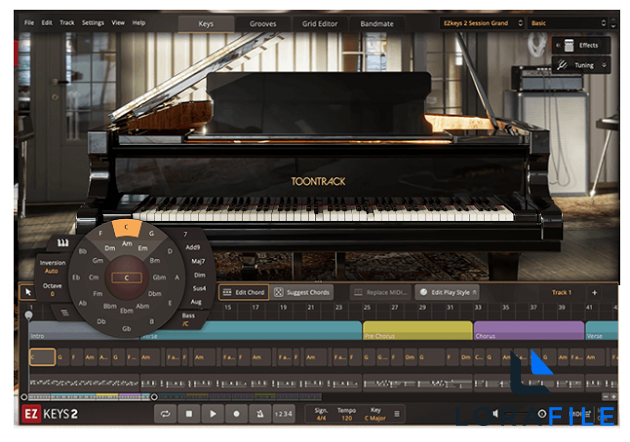Open the File menu
Screen dimensions: 630x442
tap(29, 23)
